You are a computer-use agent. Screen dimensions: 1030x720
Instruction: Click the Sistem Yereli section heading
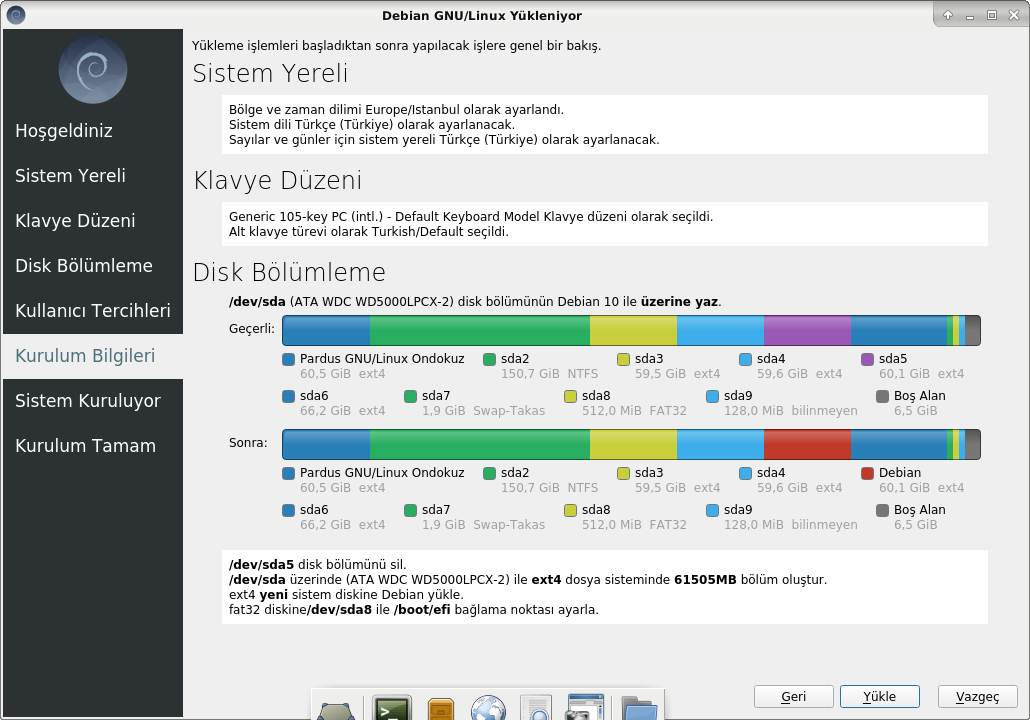tap(270, 74)
